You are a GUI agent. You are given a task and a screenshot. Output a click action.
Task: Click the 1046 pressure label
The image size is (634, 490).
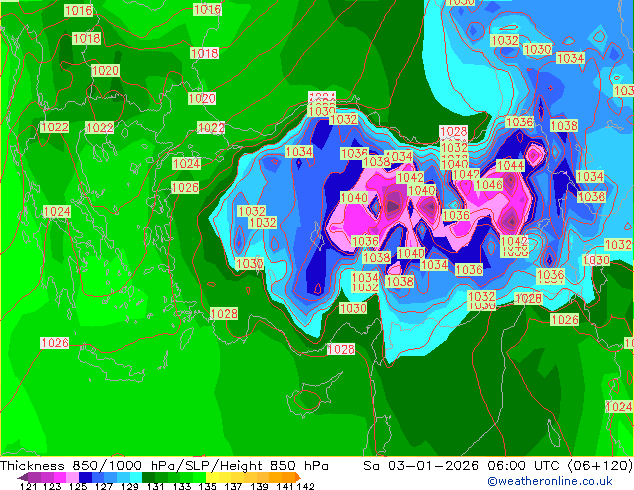[x=488, y=185]
